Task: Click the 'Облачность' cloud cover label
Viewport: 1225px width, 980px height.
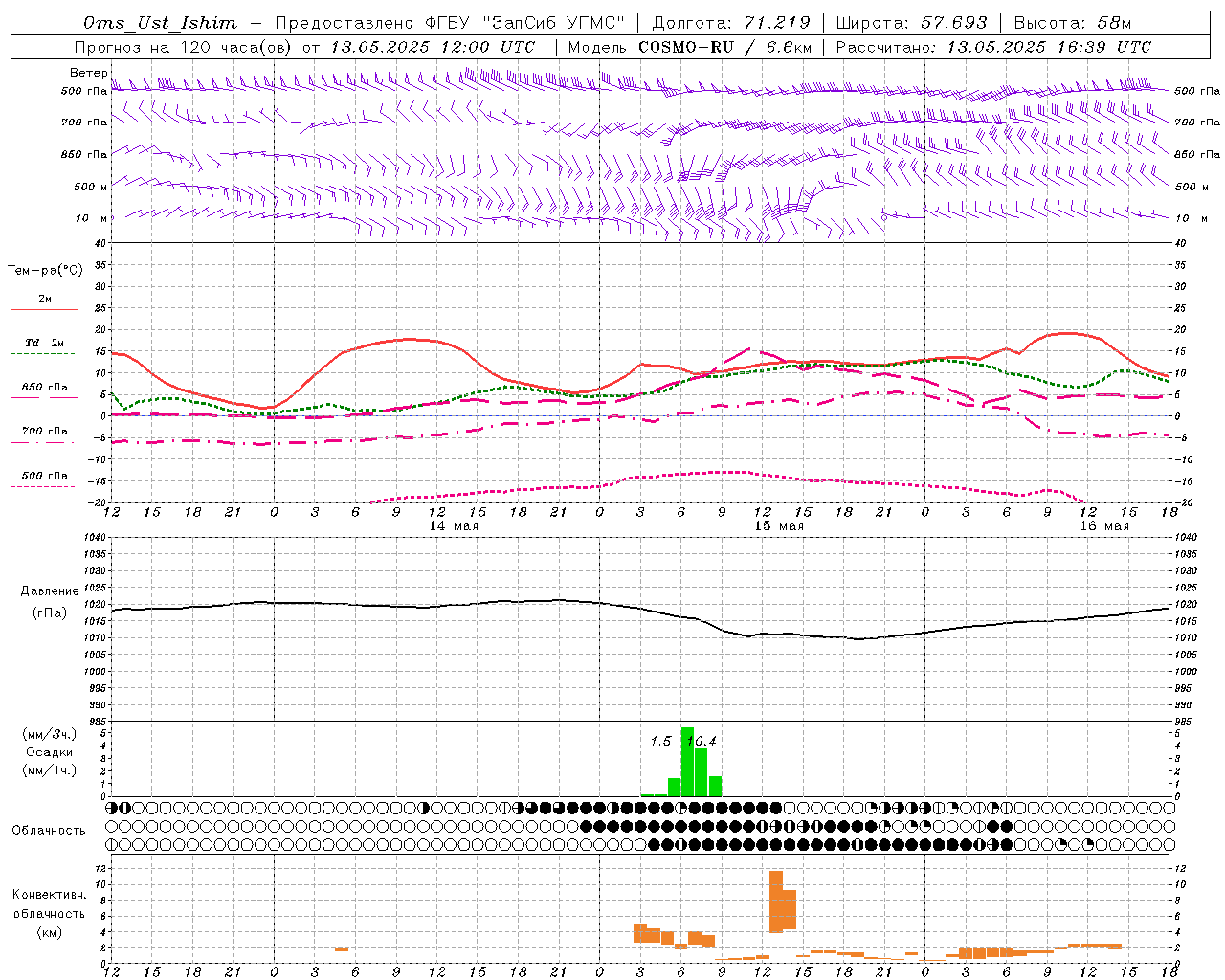Action: (x=49, y=831)
